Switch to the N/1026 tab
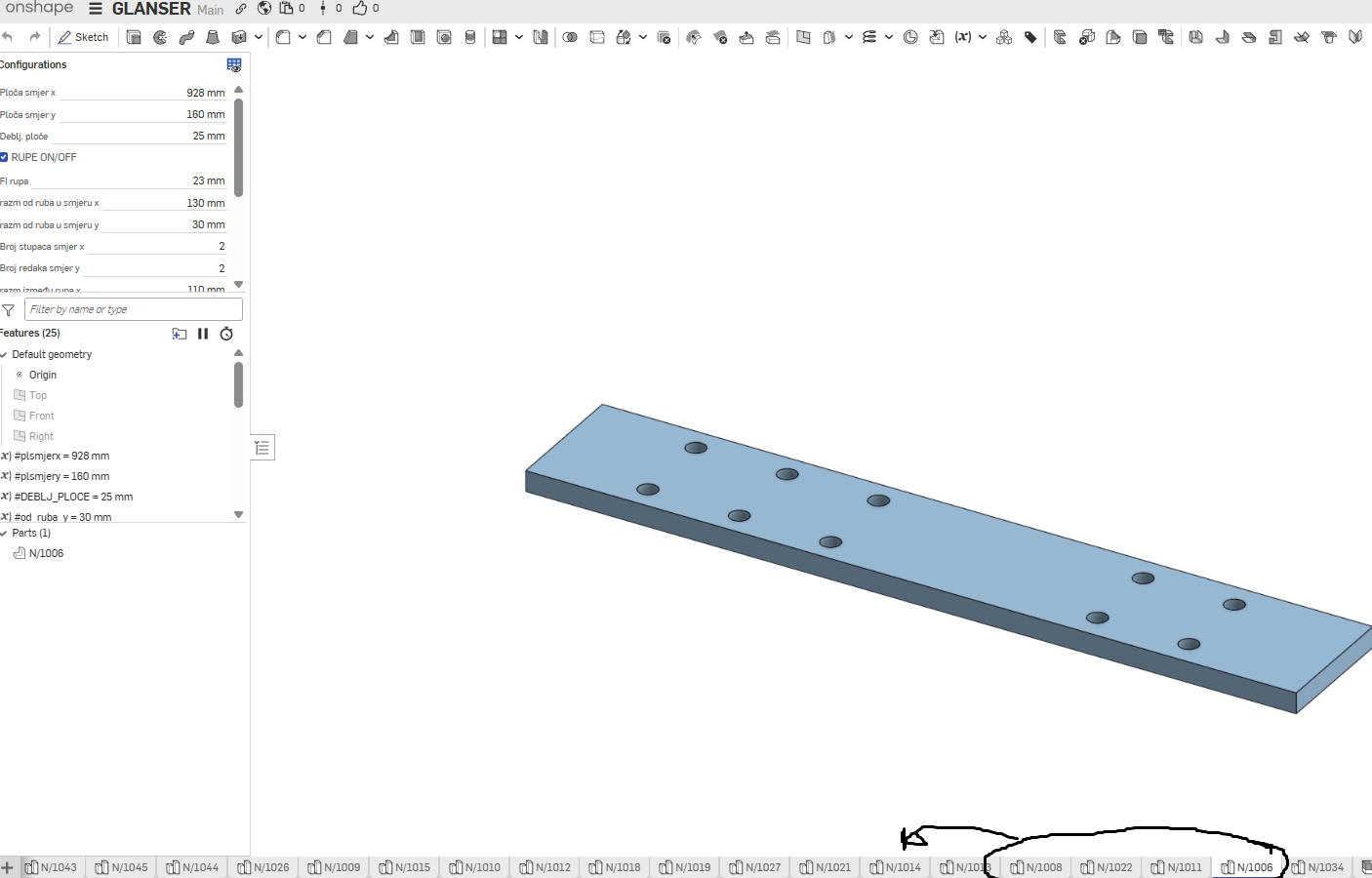The height and width of the screenshot is (878, 1372). click(263, 867)
